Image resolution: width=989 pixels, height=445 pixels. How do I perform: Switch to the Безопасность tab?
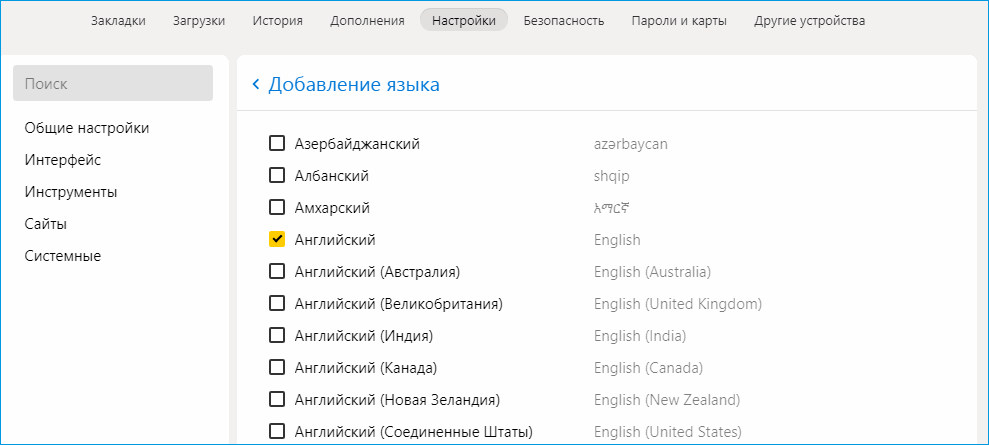[564, 21]
